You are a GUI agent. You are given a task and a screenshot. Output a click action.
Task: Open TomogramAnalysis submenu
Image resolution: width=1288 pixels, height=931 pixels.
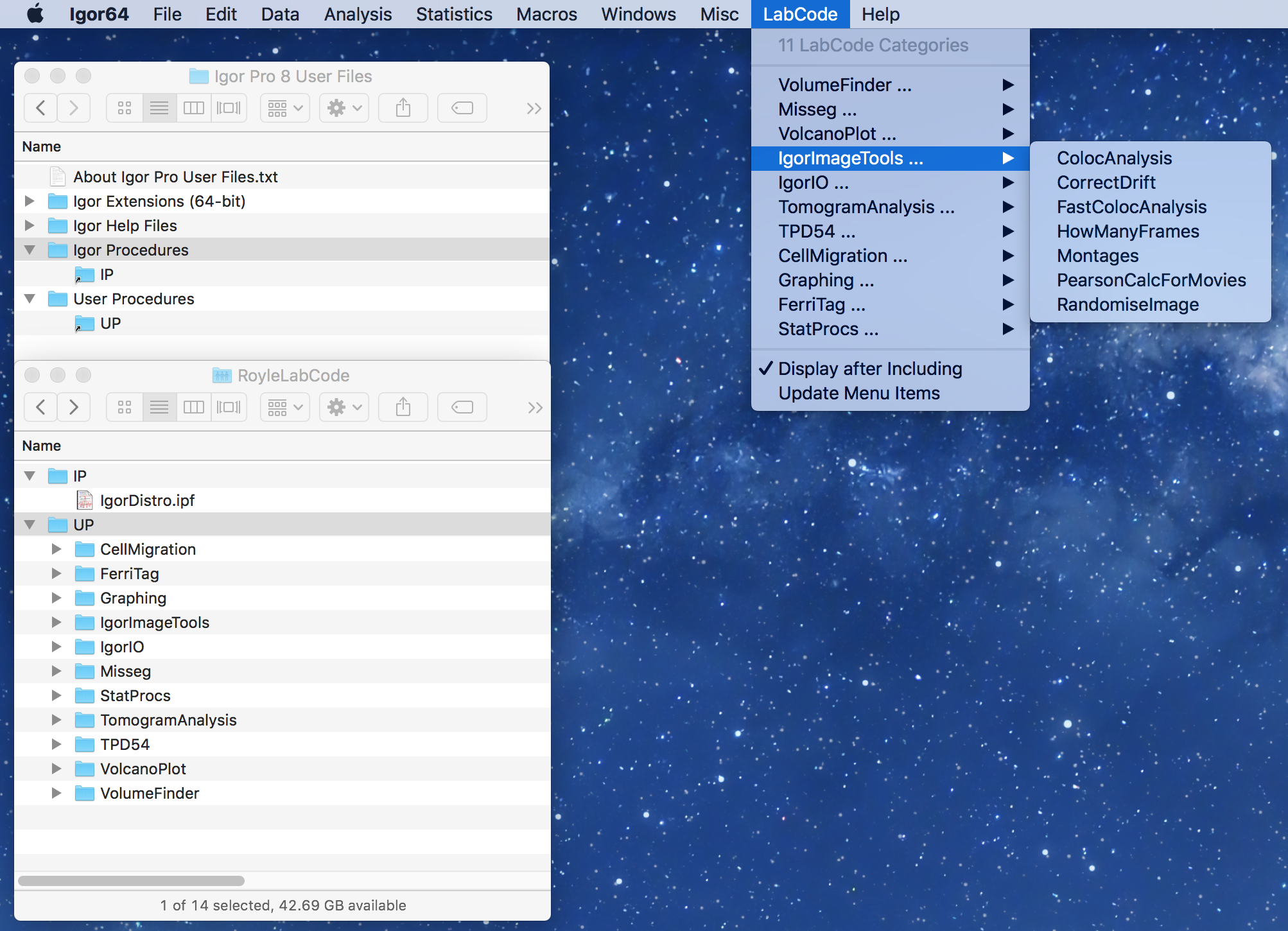click(890, 207)
